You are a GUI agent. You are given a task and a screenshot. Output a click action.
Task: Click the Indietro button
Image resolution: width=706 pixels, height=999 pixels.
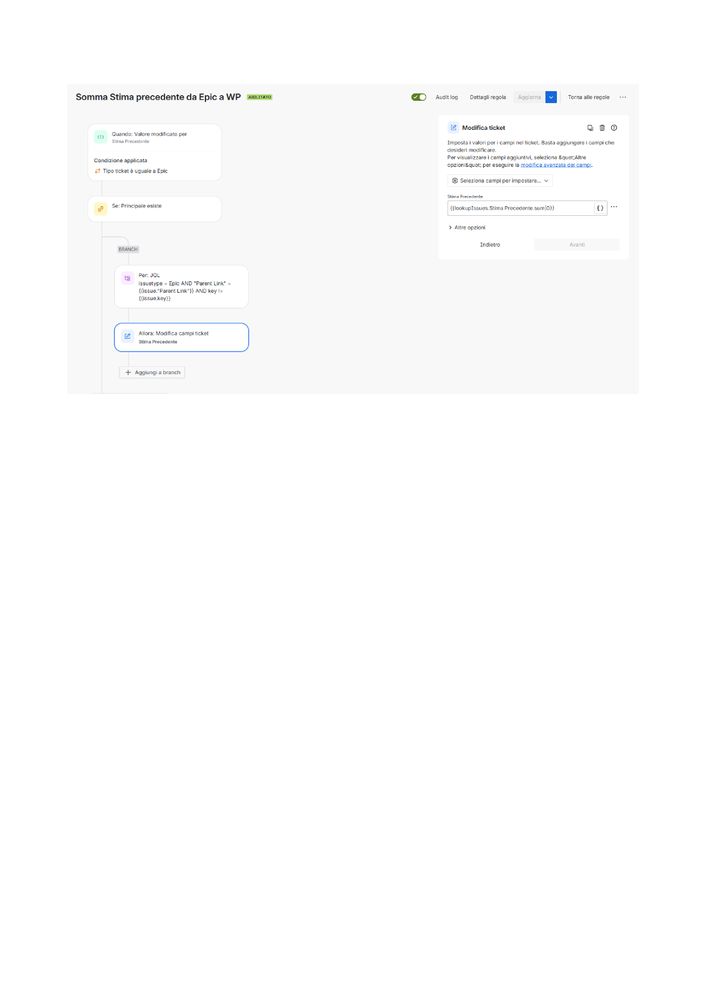(x=490, y=245)
